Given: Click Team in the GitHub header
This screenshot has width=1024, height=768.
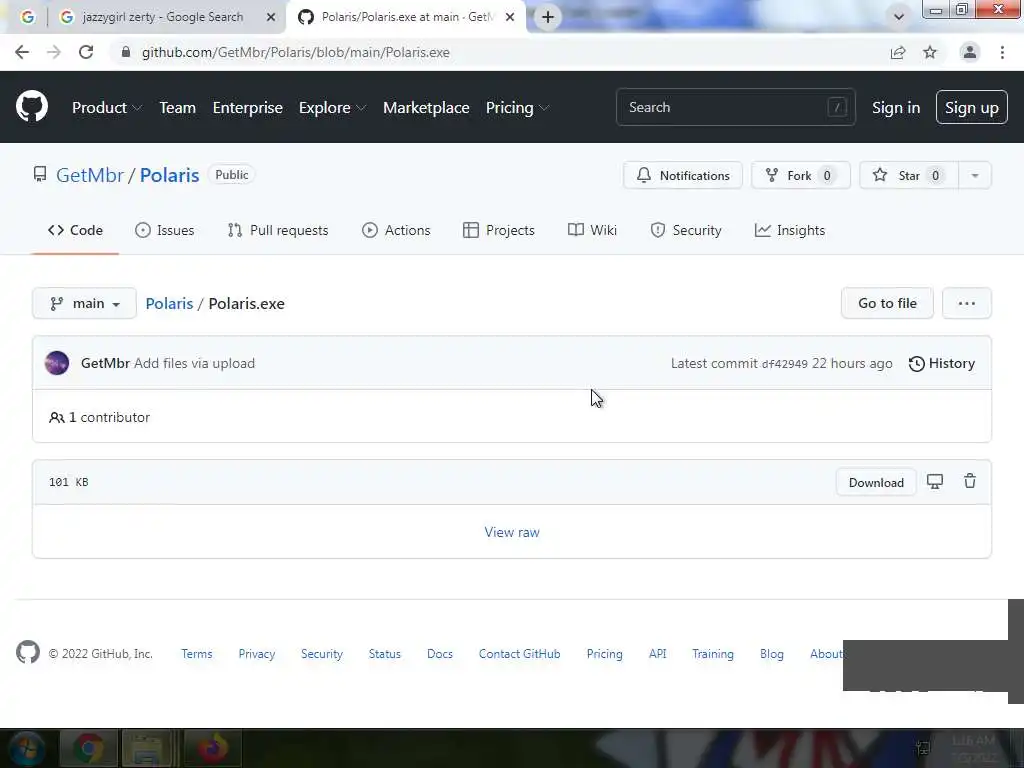Looking at the screenshot, I should 178,108.
